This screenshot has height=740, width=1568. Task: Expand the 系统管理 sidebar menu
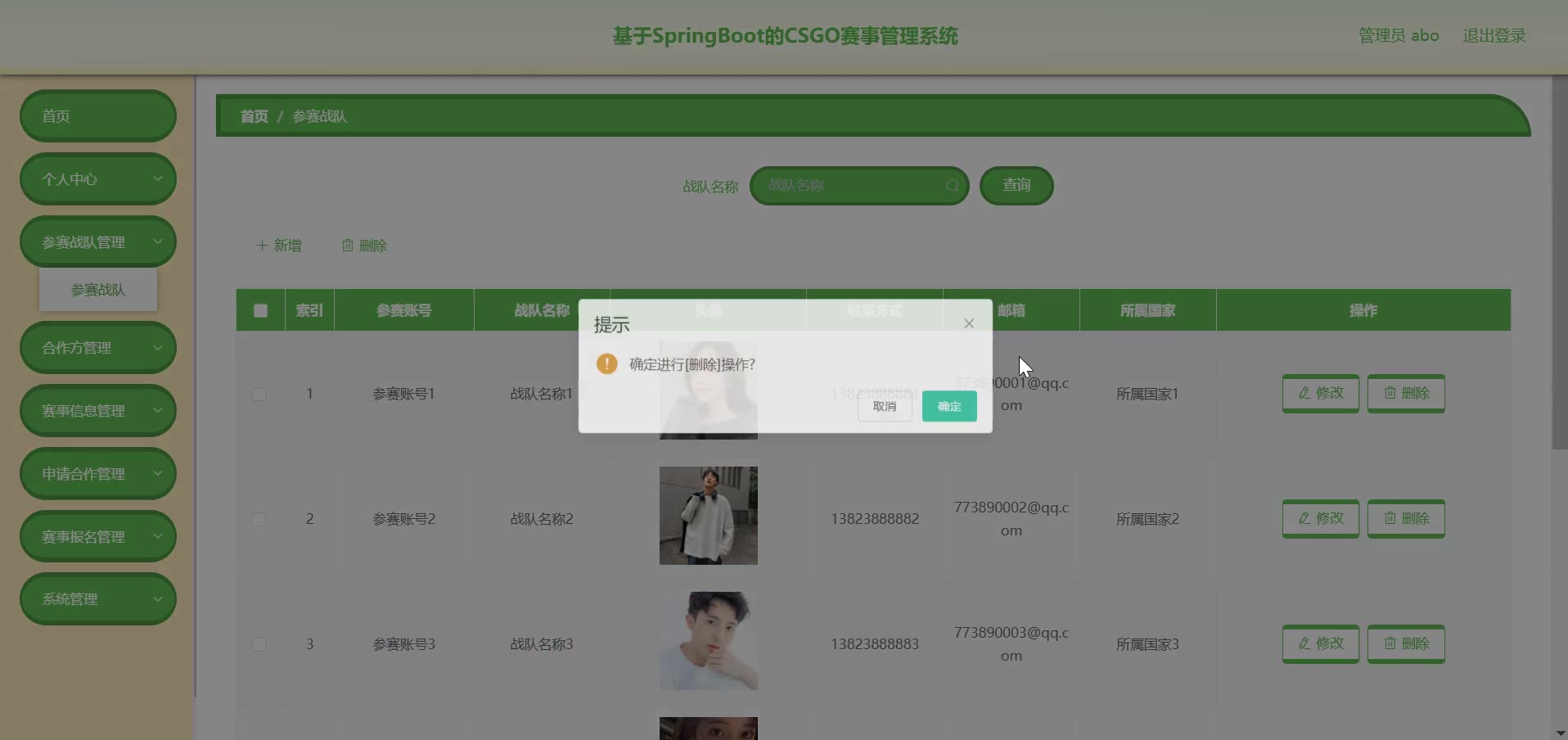(x=98, y=599)
